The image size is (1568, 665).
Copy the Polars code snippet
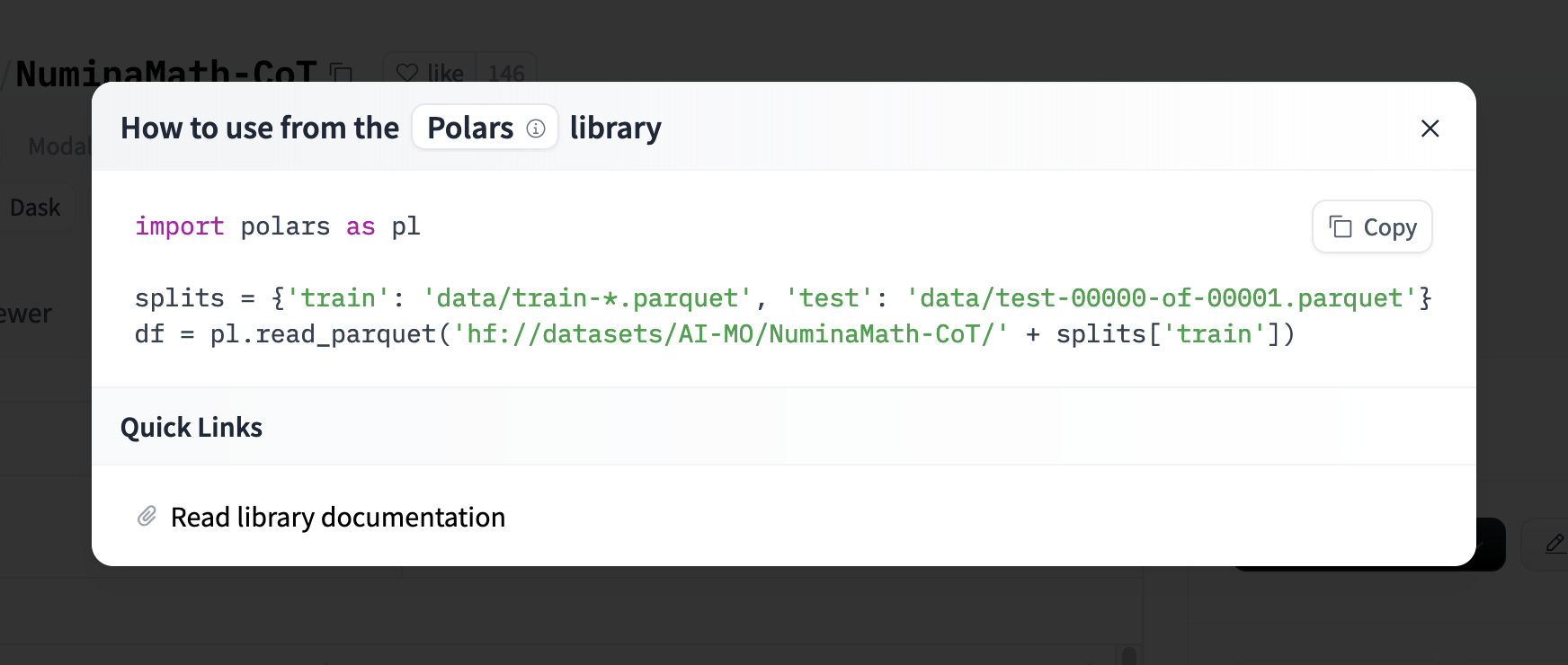[x=1372, y=226]
